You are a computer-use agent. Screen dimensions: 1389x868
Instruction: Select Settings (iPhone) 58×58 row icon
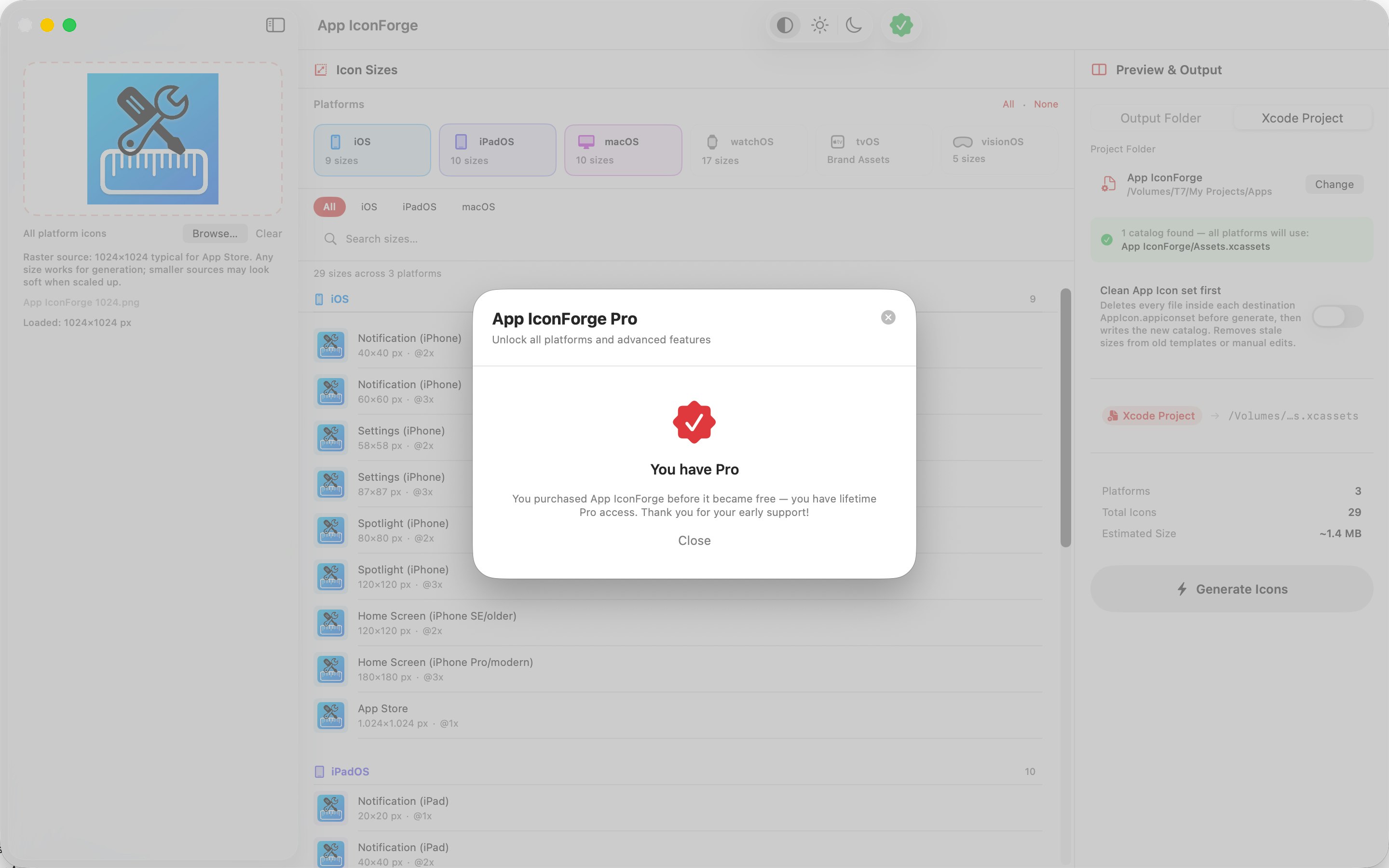(x=331, y=437)
